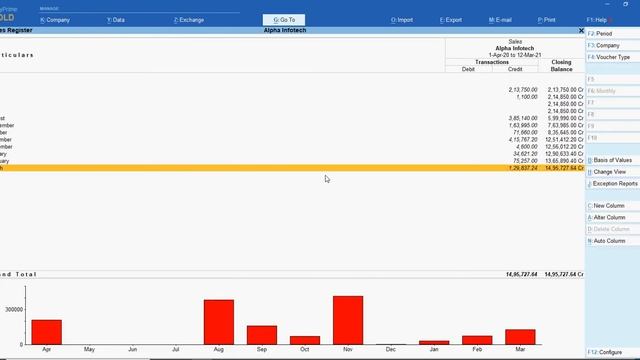This screenshot has height=360, width=640.
Task: Click the G: Go To button
Action: point(284,20)
